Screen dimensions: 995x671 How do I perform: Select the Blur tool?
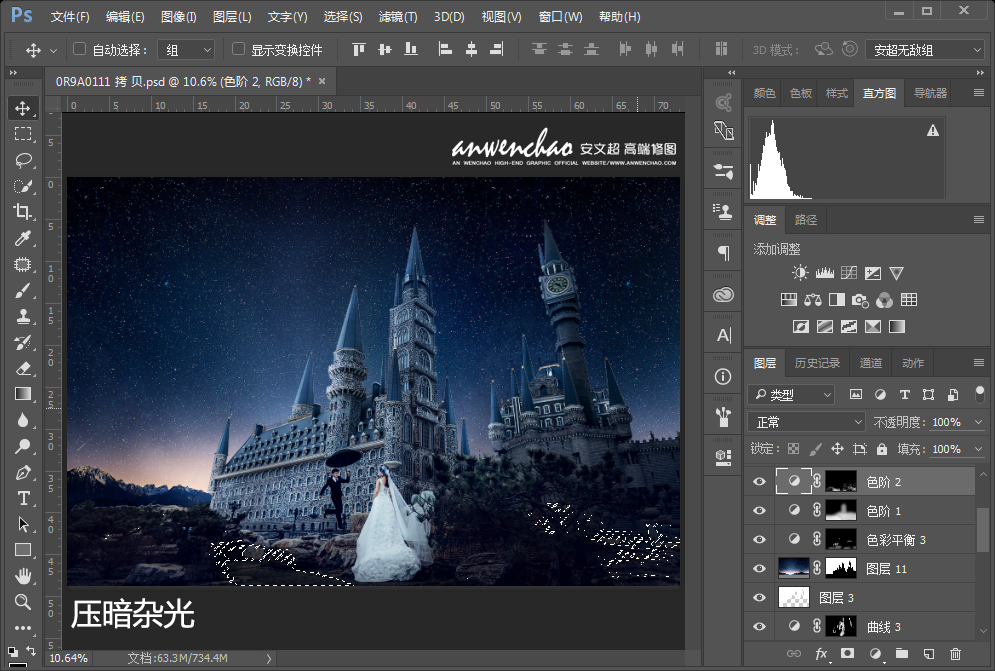[x=23, y=420]
